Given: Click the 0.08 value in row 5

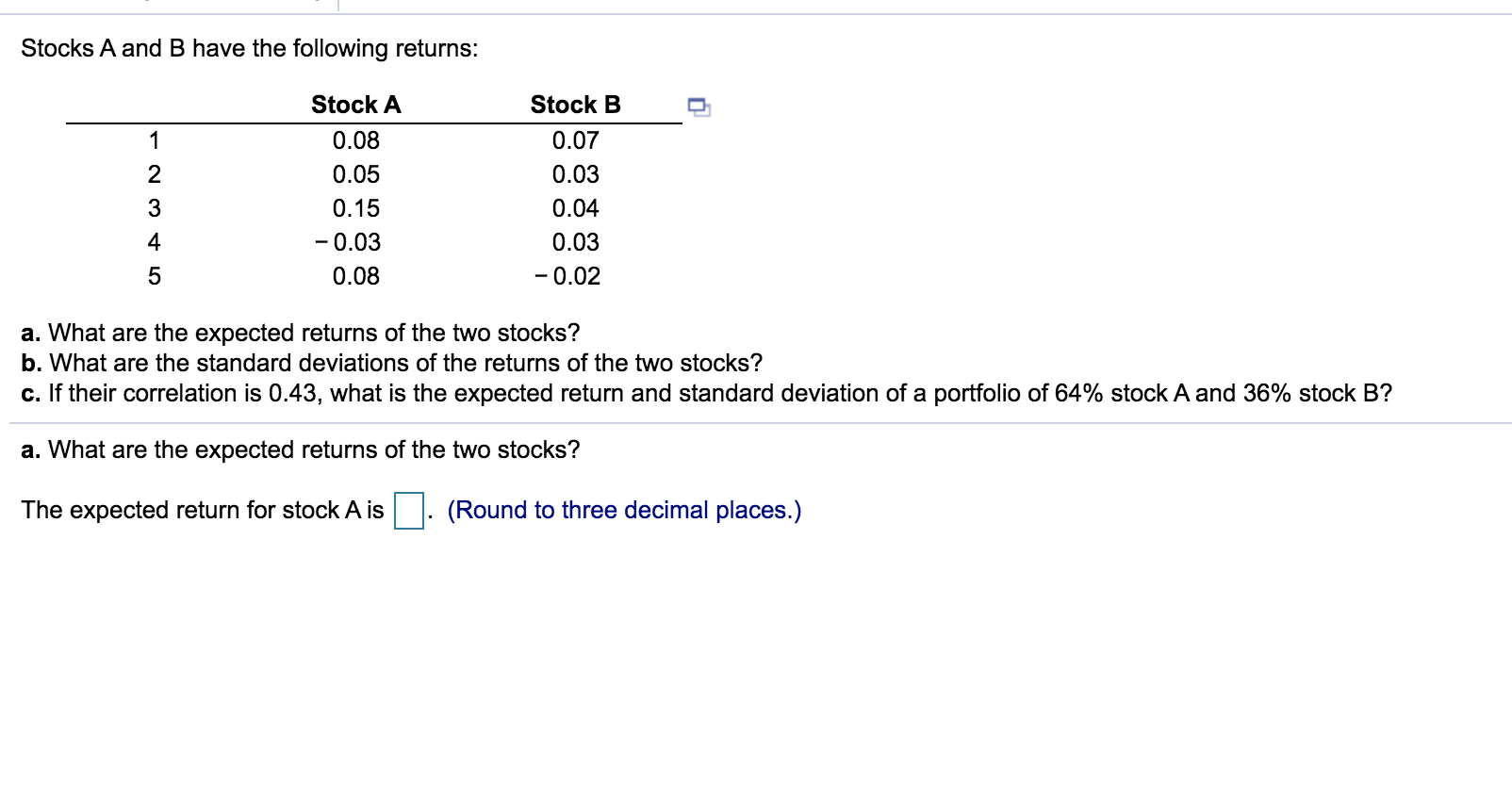Looking at the screenshot, I should [355, 276].
